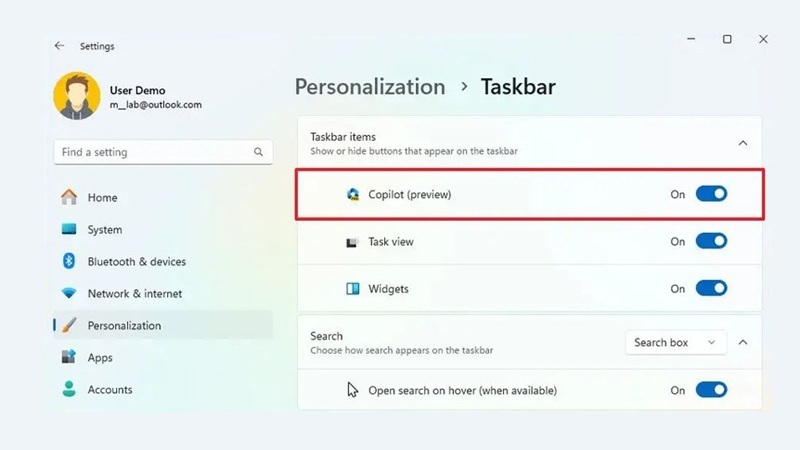The width and height of the screenshot is (800, 450).
Task: Open the System settings page
Action: [104, 229]
